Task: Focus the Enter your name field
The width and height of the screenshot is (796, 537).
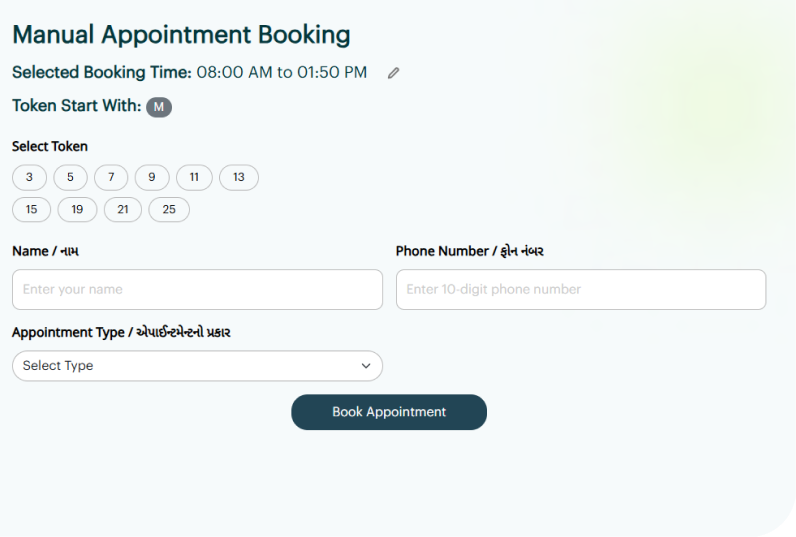Action: point(197,290)
